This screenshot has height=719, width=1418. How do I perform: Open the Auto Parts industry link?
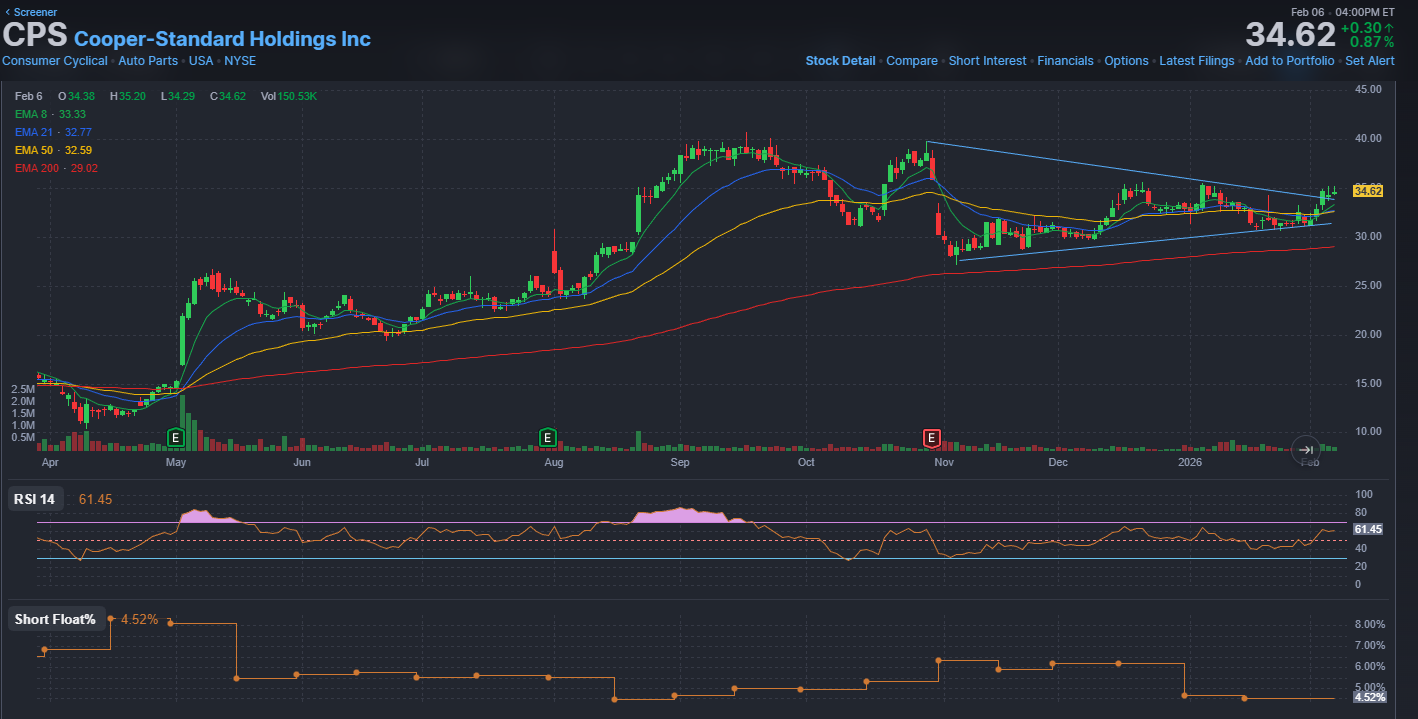pyautogui.click(x=148, y=61)
